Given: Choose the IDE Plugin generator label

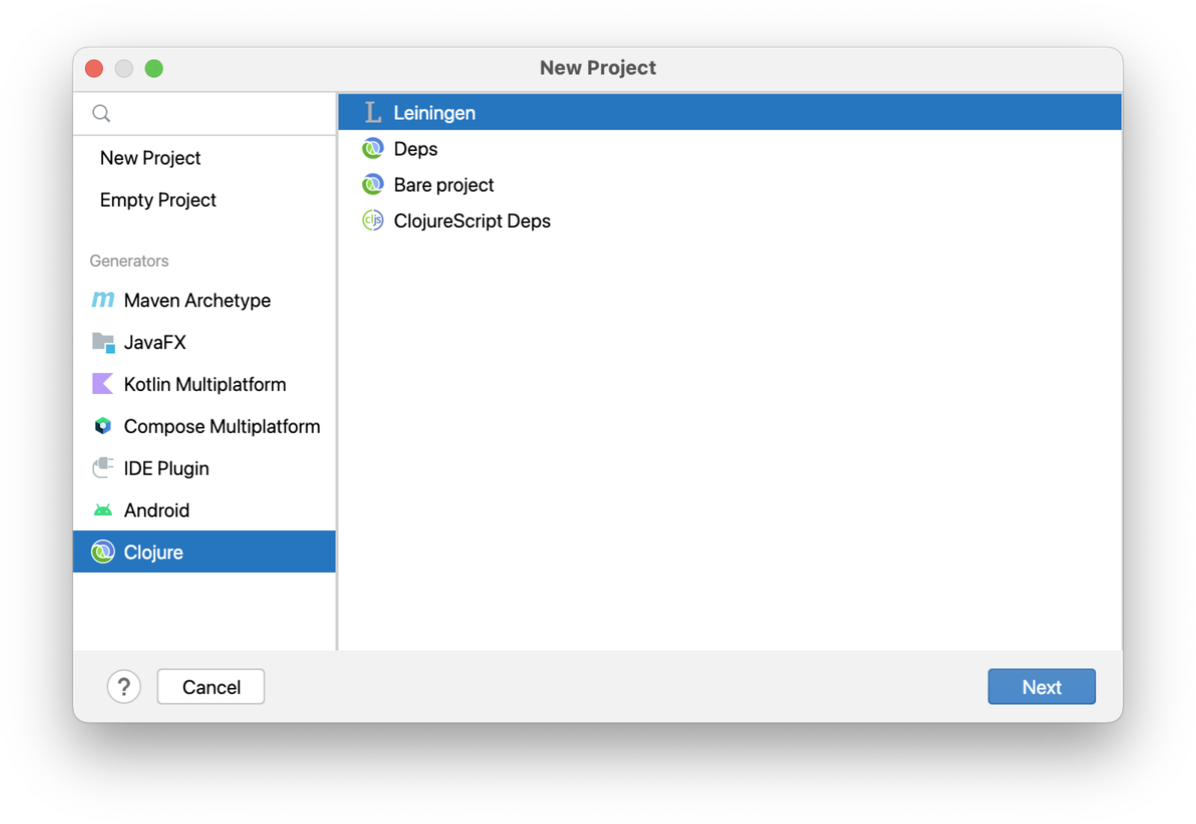Looking at the screenshot, I should point(166,468).
